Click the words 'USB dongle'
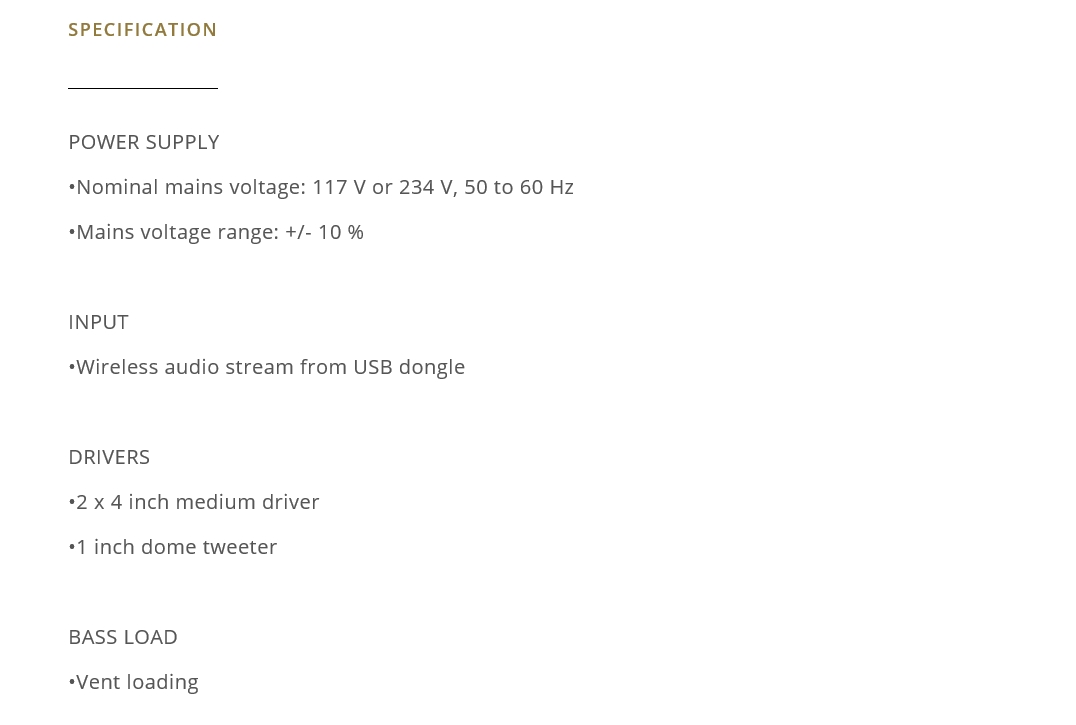This screenshot has height=725, width=1076. [409, 367]
